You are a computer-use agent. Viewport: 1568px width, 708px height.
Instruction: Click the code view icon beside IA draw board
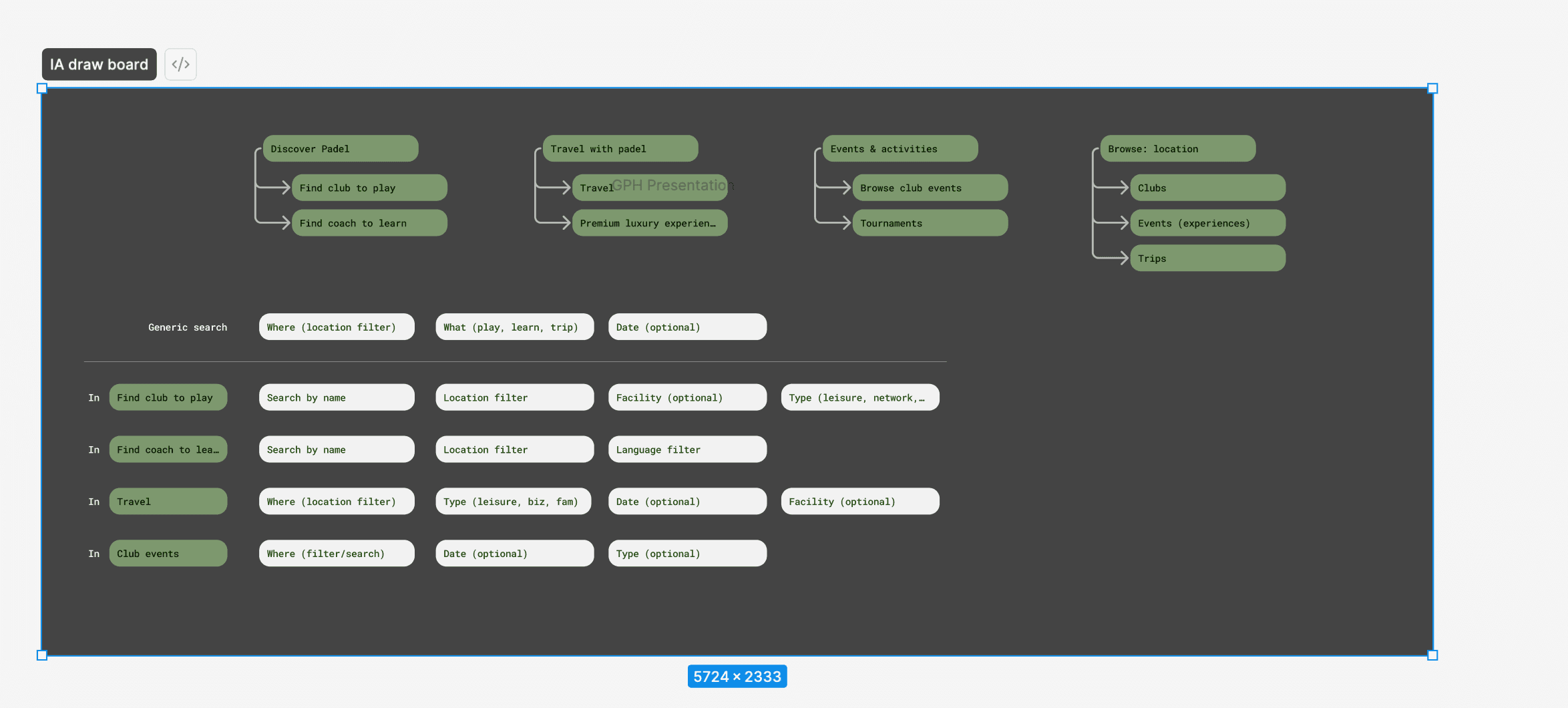[x=180, y=64]
